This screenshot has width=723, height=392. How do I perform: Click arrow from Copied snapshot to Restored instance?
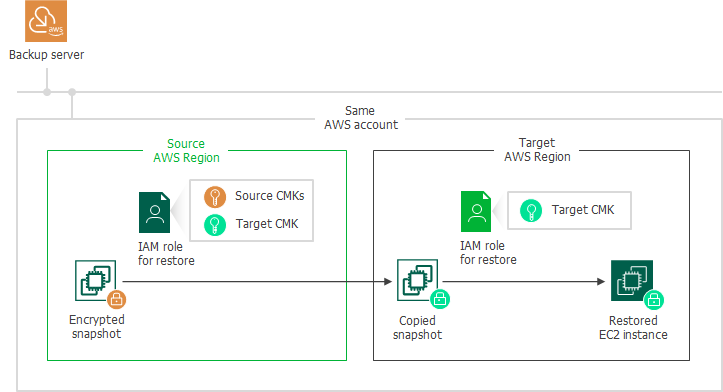524,281
